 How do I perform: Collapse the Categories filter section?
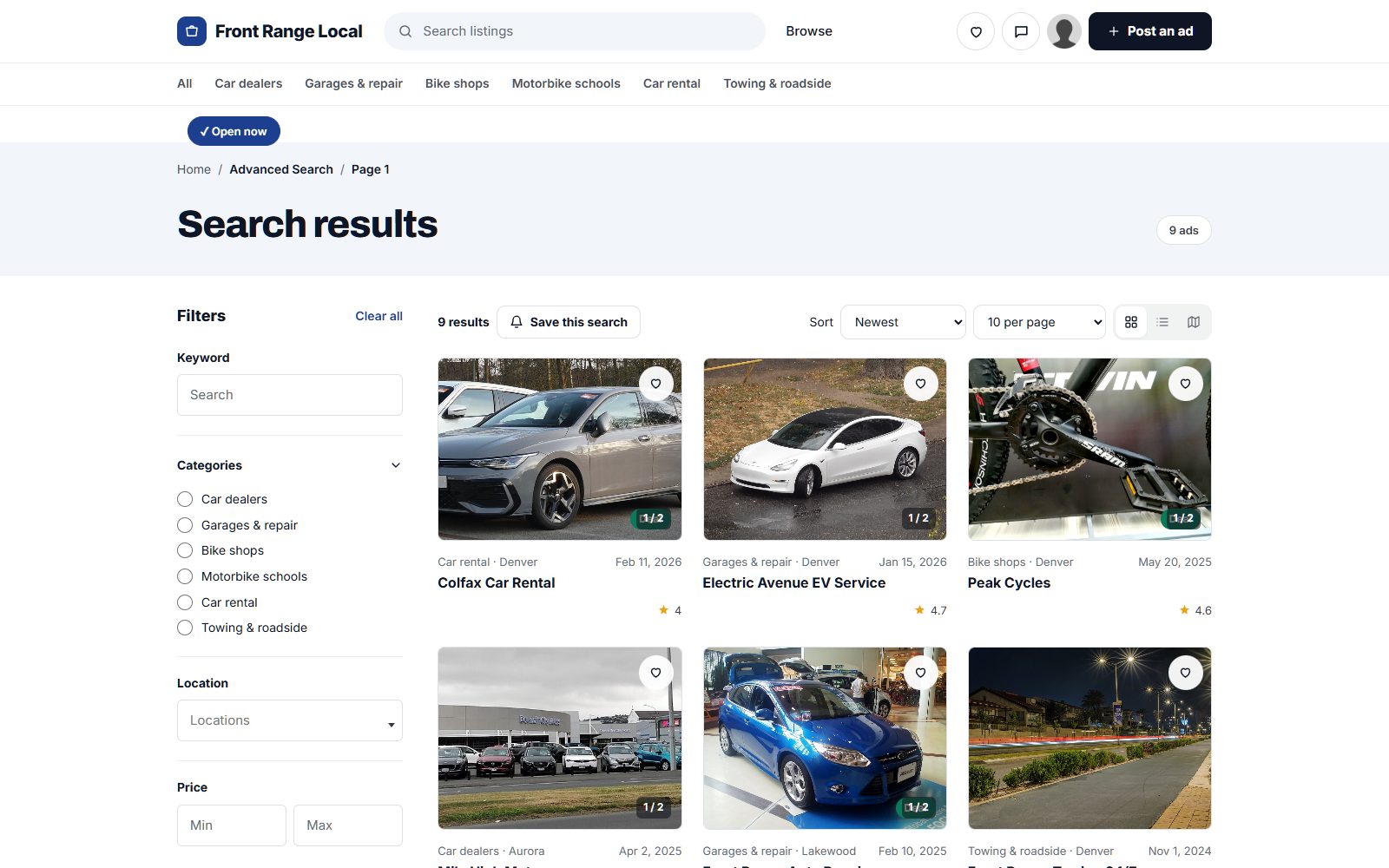pyautogui.click(x=396, y=465)
